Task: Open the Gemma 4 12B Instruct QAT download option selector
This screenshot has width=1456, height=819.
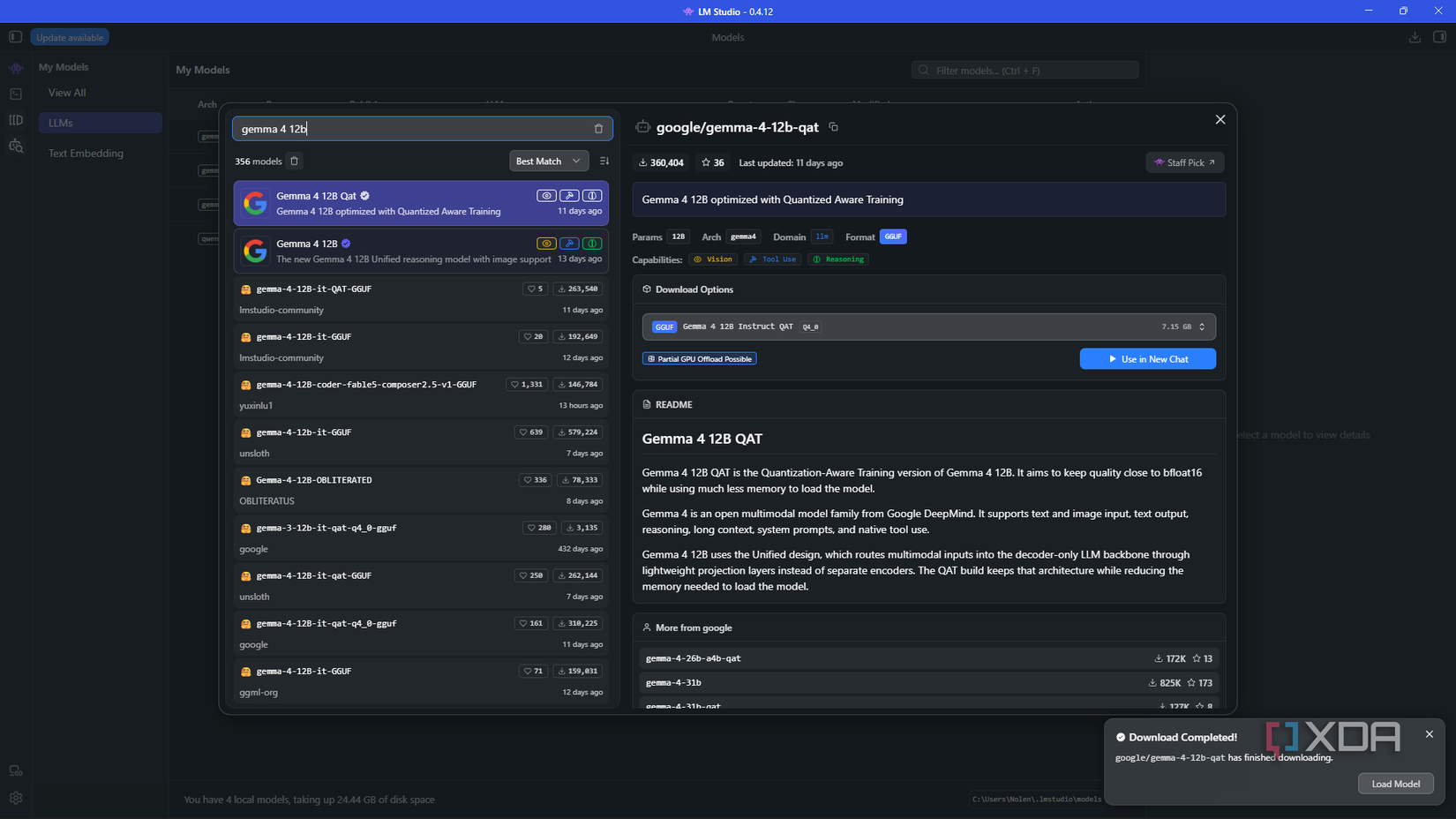Action: [929, 327]
